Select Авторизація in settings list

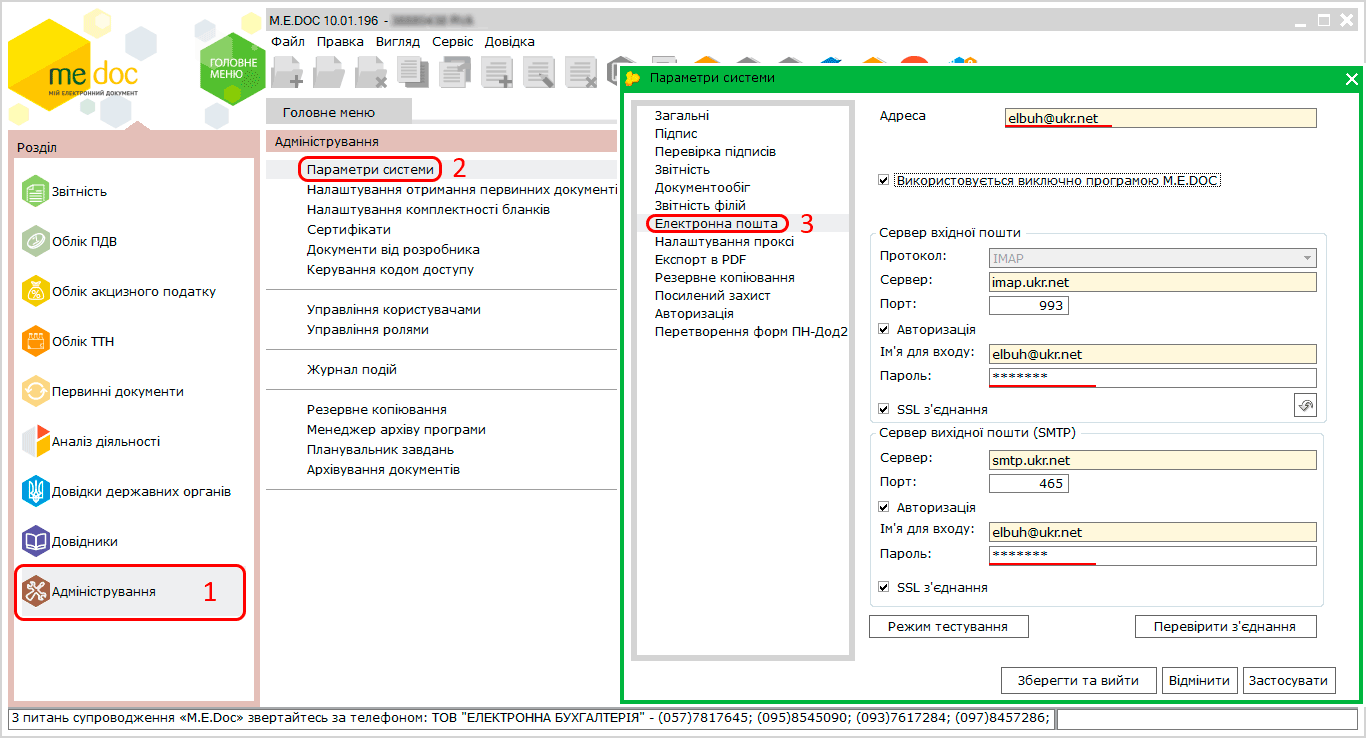(x=694, y=313)
